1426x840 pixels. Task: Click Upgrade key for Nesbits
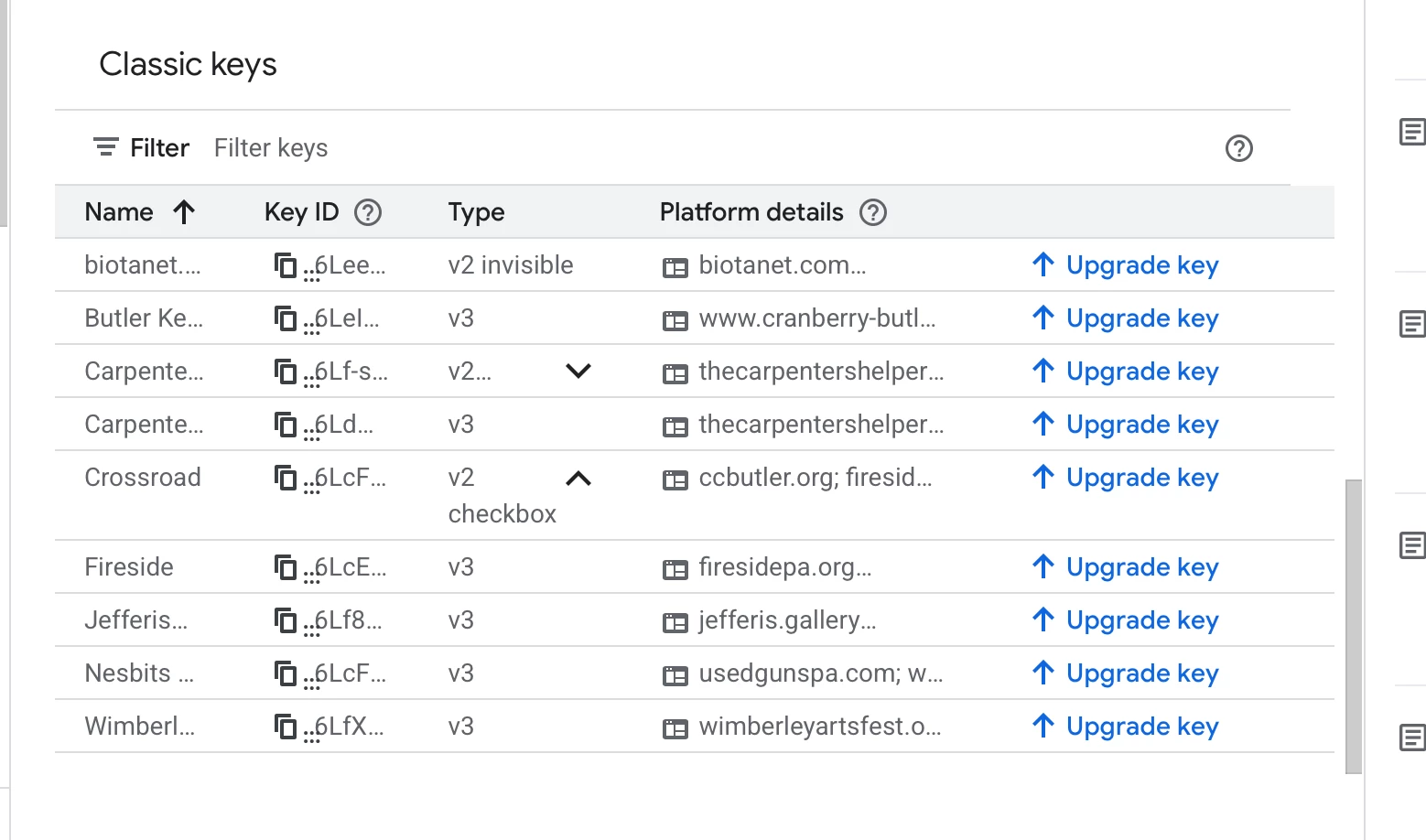1126,673
